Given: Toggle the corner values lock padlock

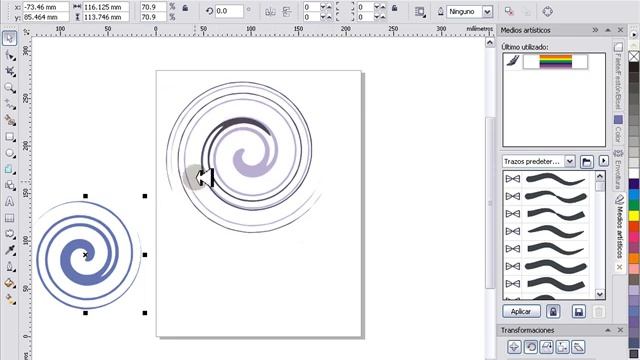Looking at the screenshot, I should click(x=394, y=8).
